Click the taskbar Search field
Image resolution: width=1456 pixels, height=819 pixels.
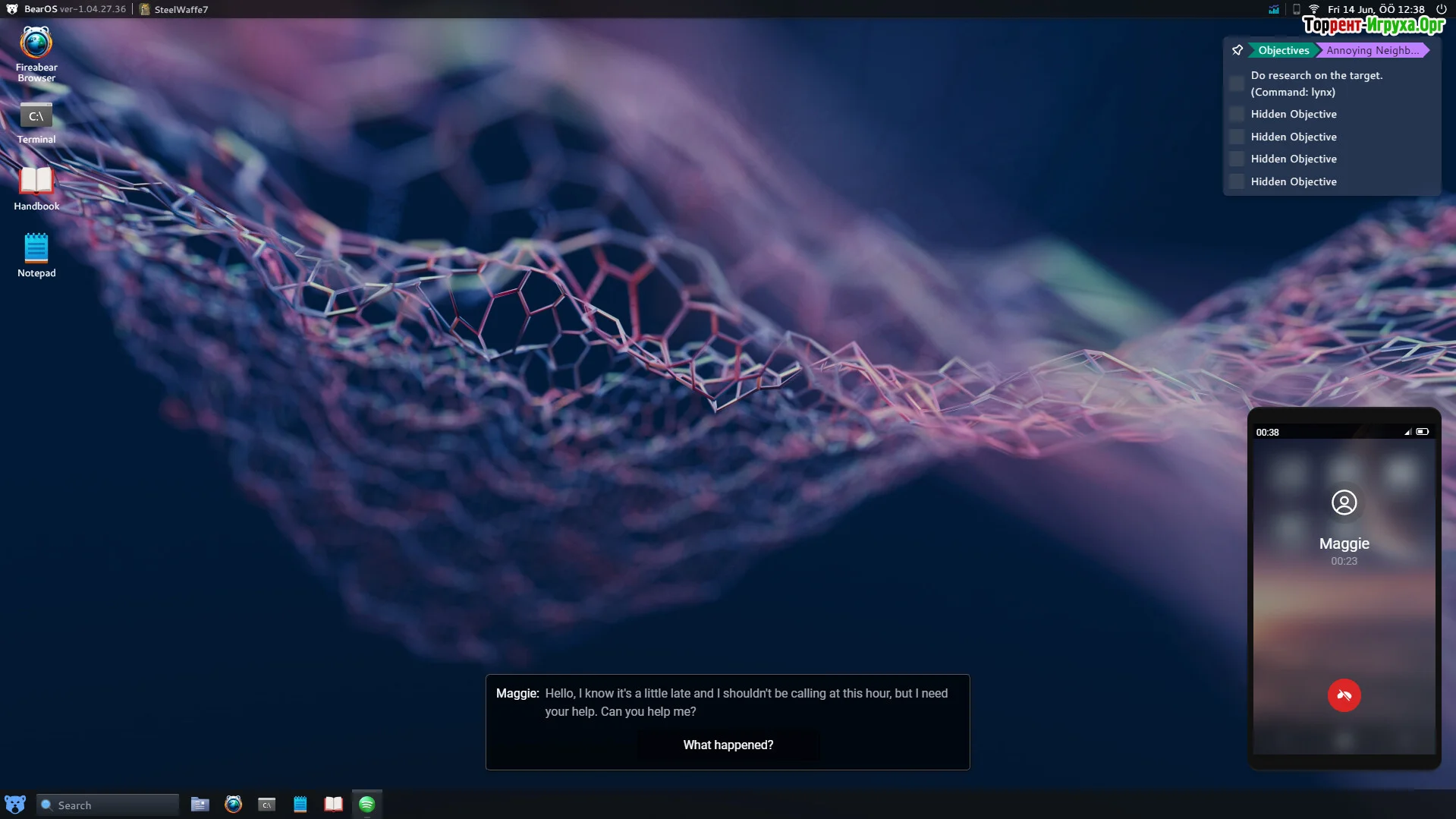coord(108,805)
